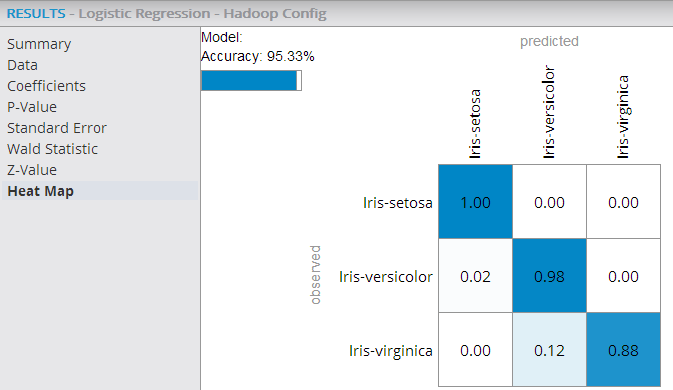
Task: Show the P-Value results
Action: click(32, 107)
